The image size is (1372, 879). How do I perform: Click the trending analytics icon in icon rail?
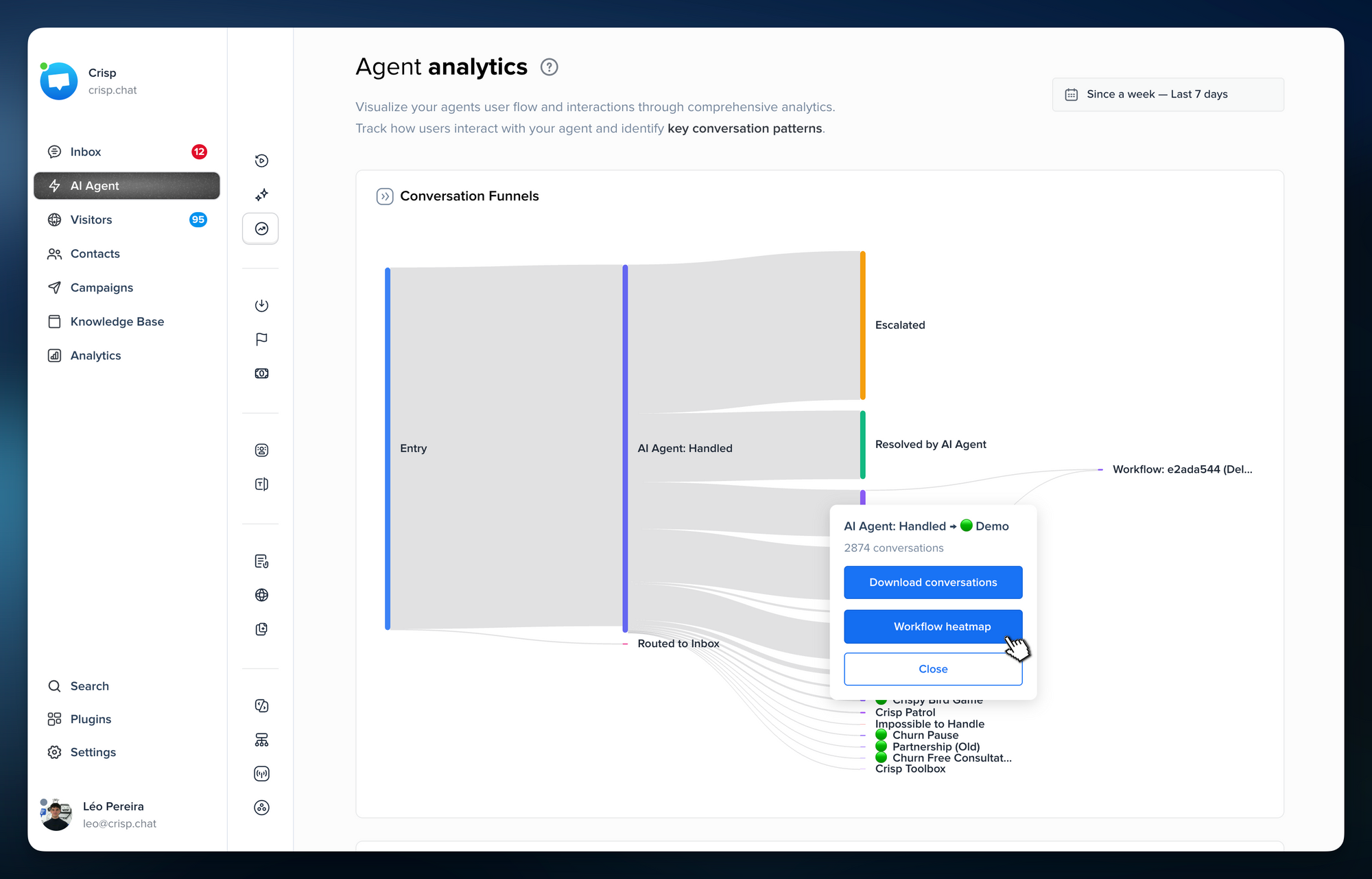(261, 228)
